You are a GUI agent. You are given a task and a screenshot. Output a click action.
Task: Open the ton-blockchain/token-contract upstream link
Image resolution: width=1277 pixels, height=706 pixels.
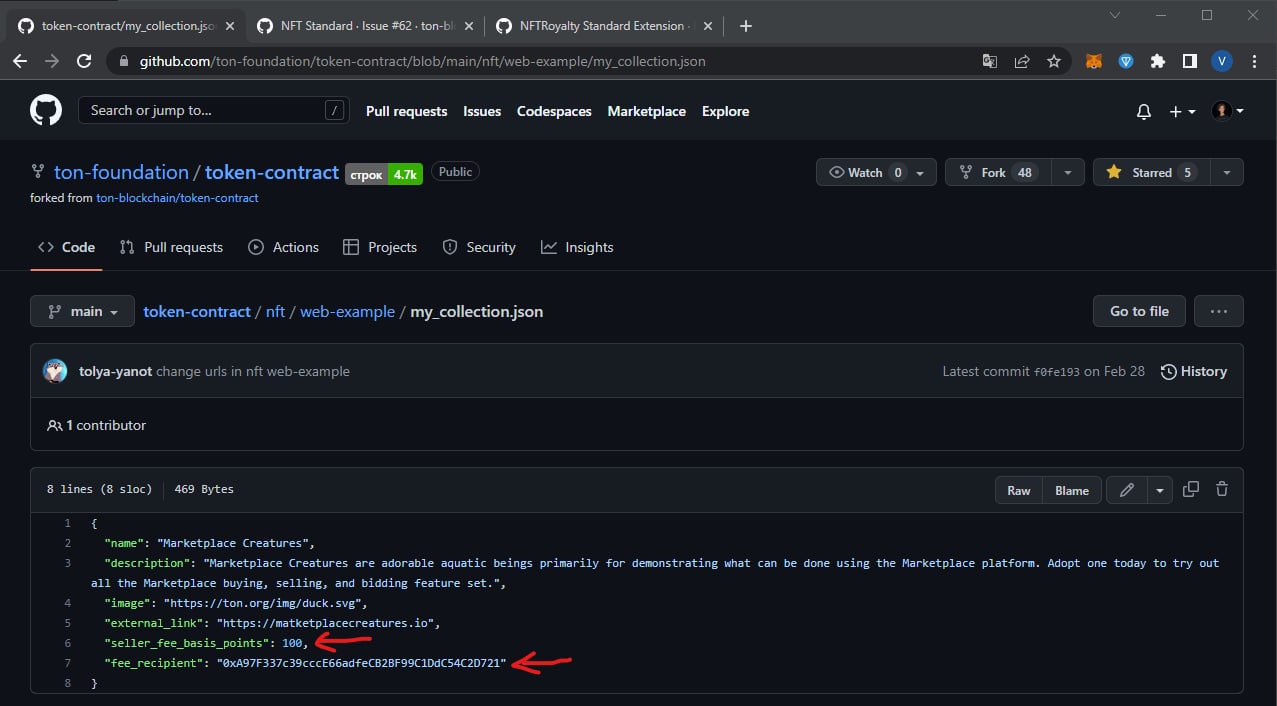pos(177,198)
